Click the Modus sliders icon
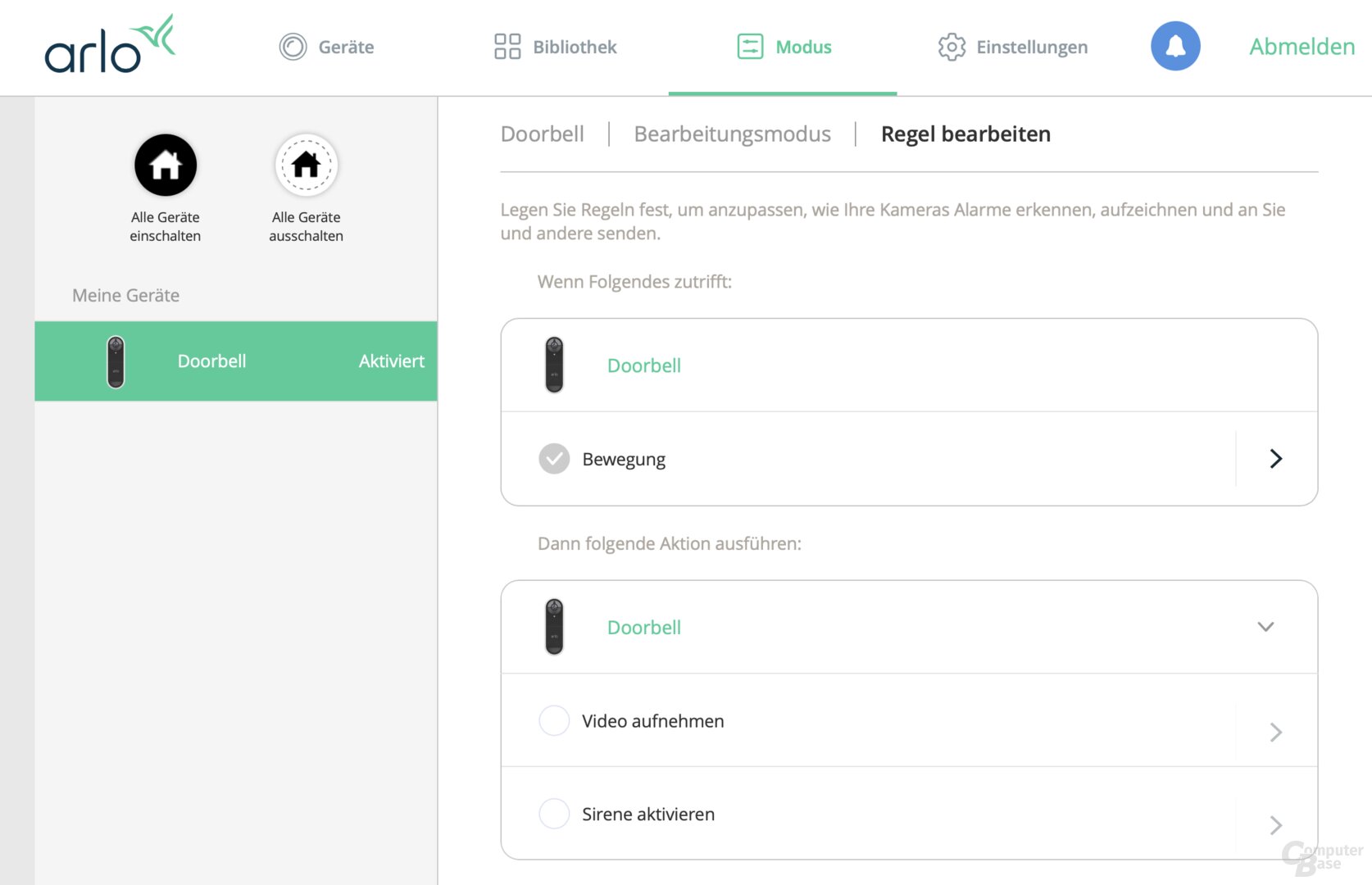1372x885 pixels. (750, 47)
